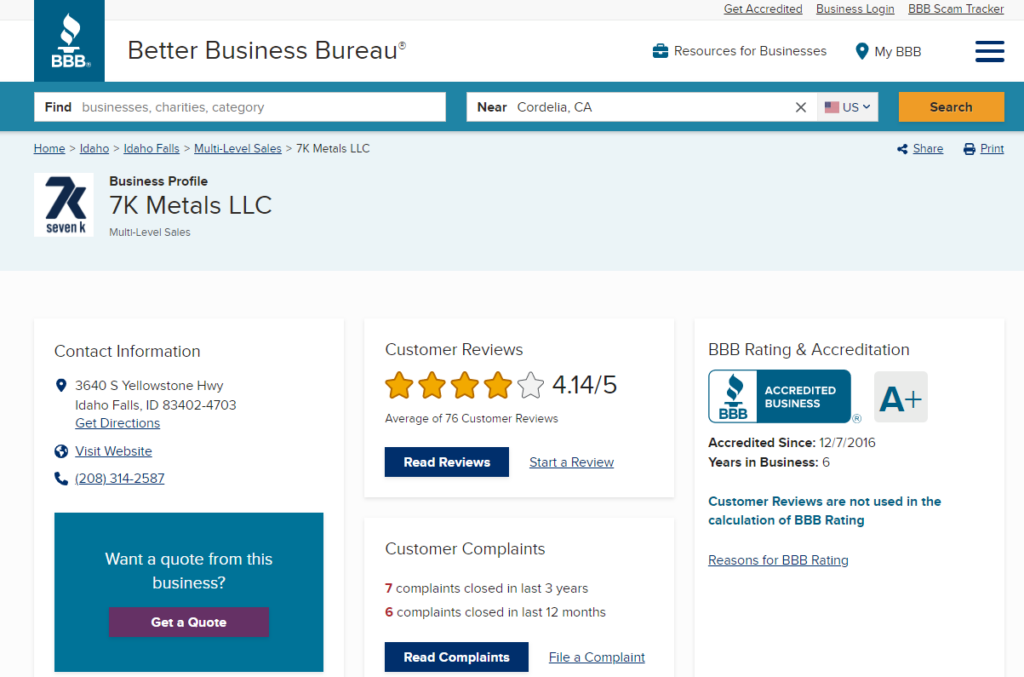Click the A+ rating badge

[901, 397]
